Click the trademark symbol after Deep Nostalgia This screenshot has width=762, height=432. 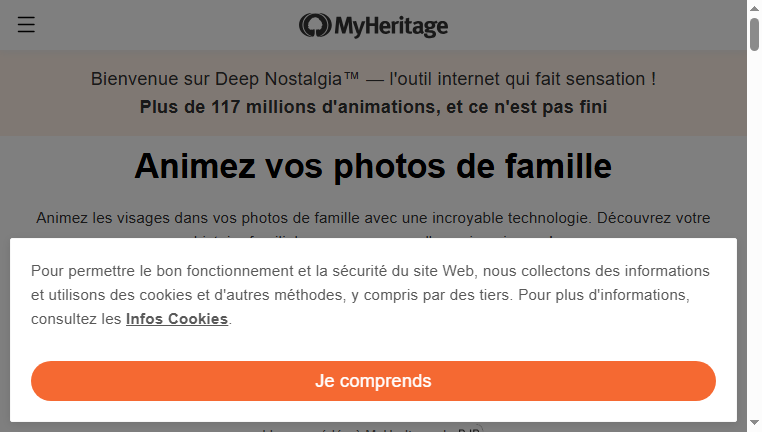[351, 76]
